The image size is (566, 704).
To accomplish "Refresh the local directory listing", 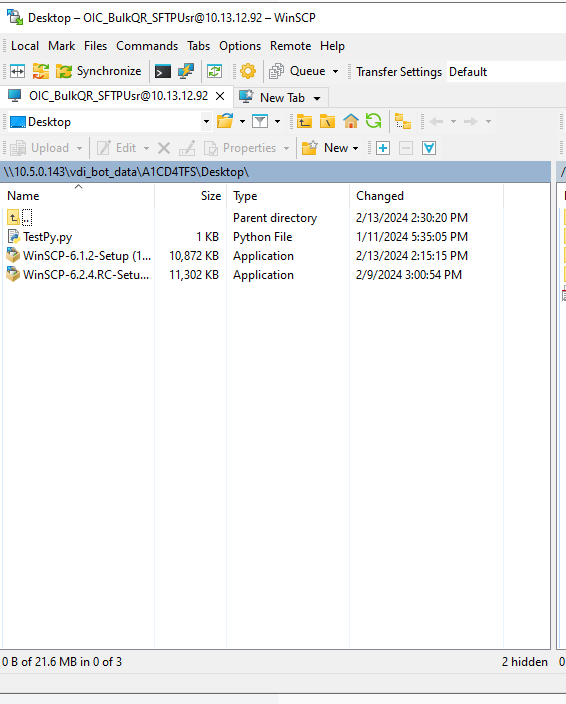I will [373, 121].
